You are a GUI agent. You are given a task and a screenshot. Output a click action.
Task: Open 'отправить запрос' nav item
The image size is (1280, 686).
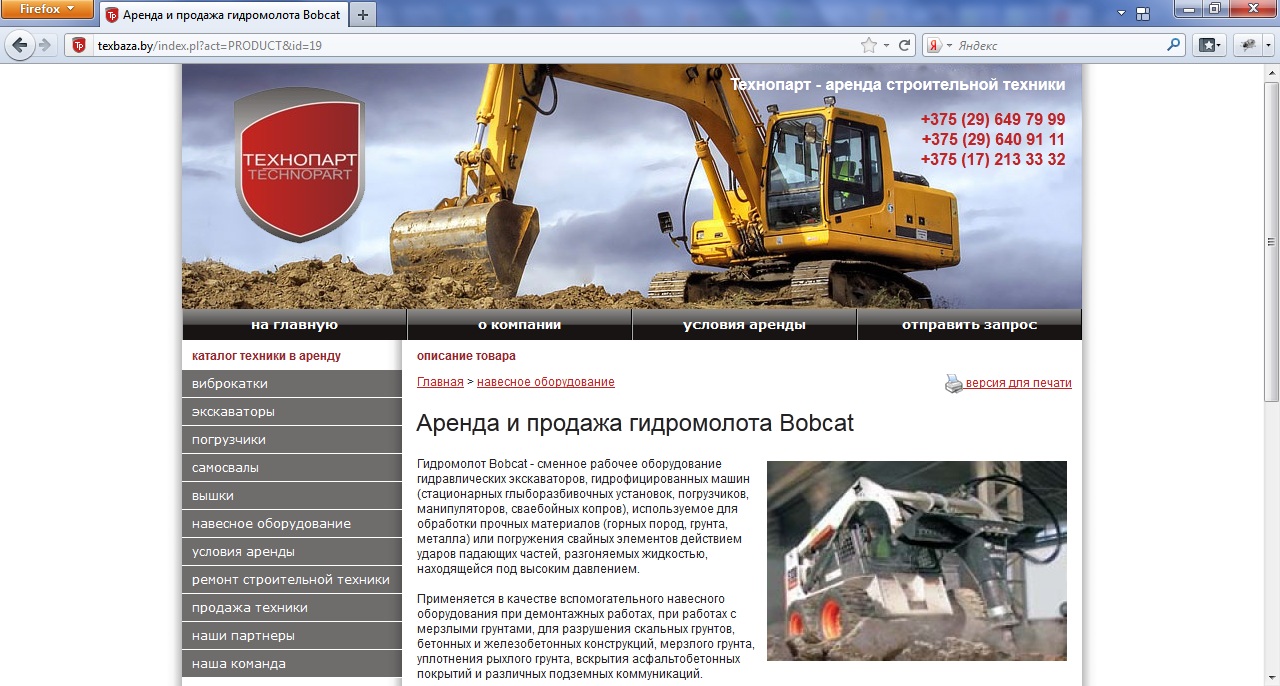tap(969, 325)
